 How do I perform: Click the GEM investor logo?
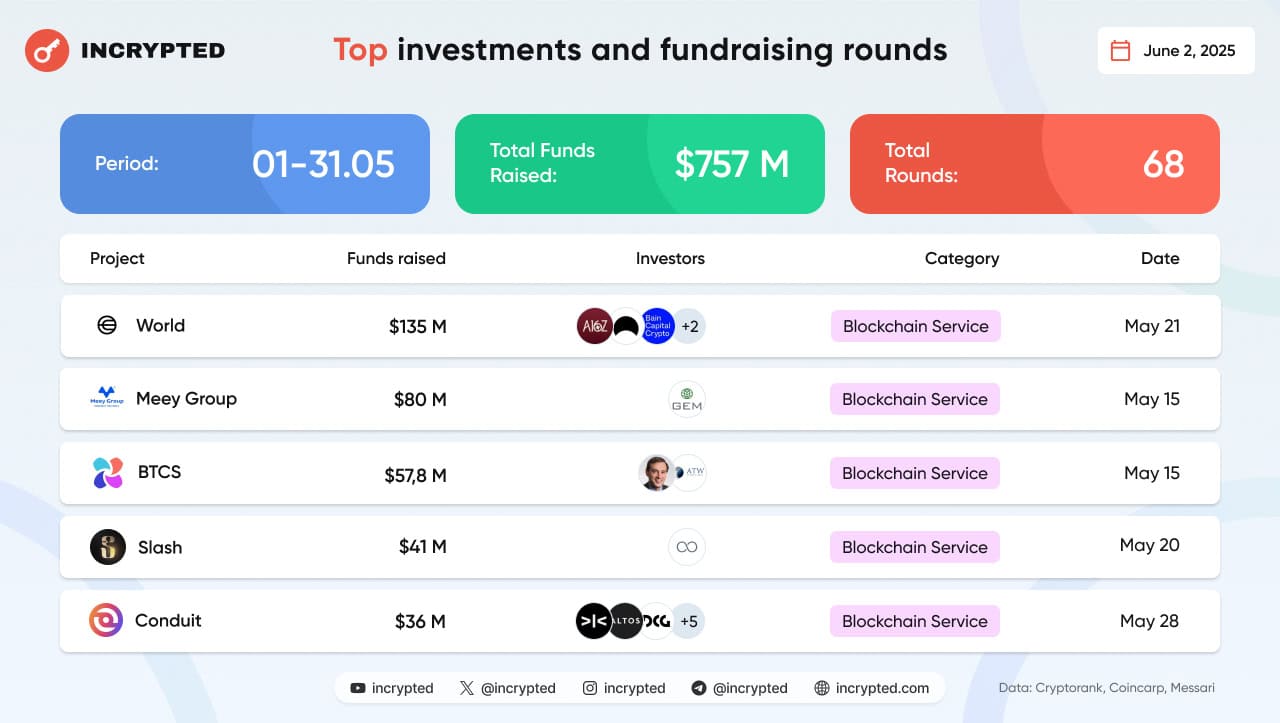click(687, 399)
